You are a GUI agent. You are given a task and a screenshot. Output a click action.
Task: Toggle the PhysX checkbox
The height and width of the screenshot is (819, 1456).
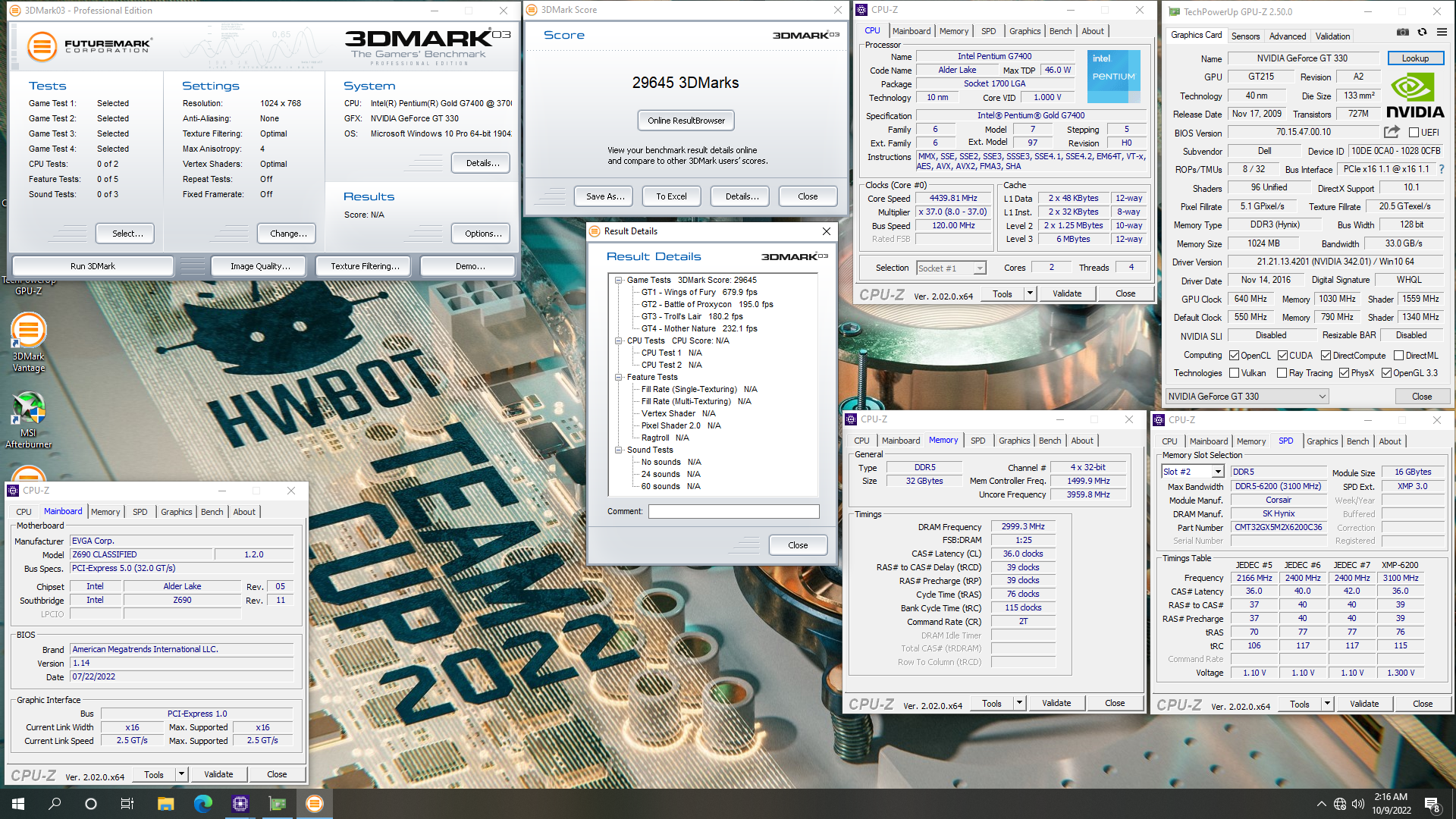[x=1344, y=373]
